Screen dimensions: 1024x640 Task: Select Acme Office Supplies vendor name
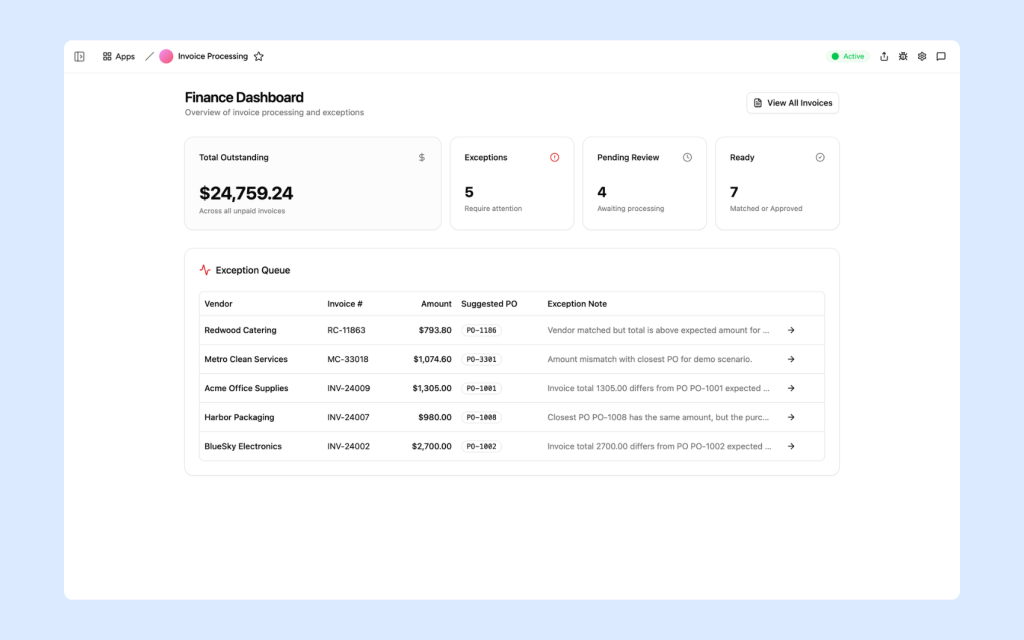point(246,389)
